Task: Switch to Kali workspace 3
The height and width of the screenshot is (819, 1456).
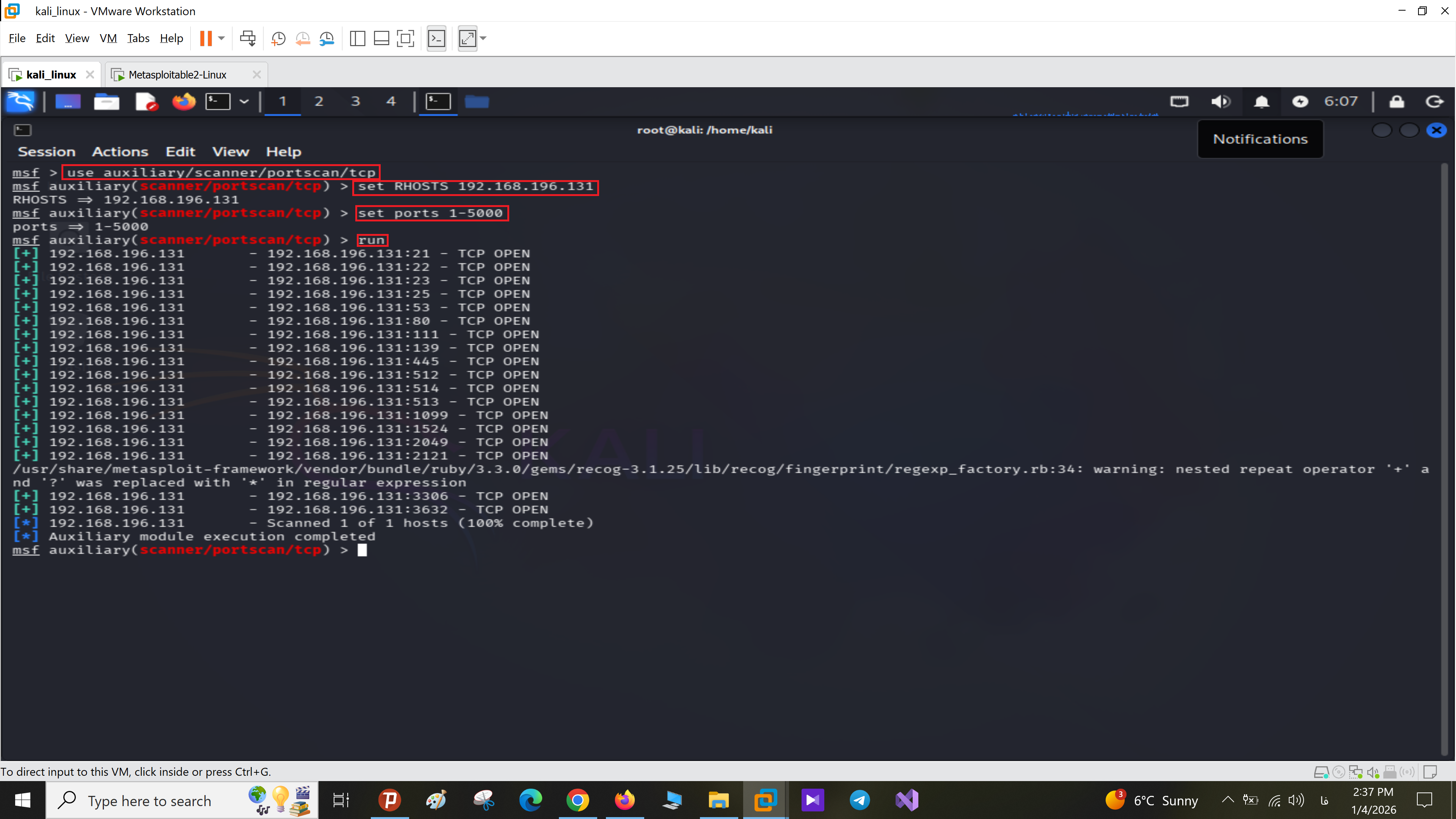Action: pyautogui.click(x=355, y=102)
